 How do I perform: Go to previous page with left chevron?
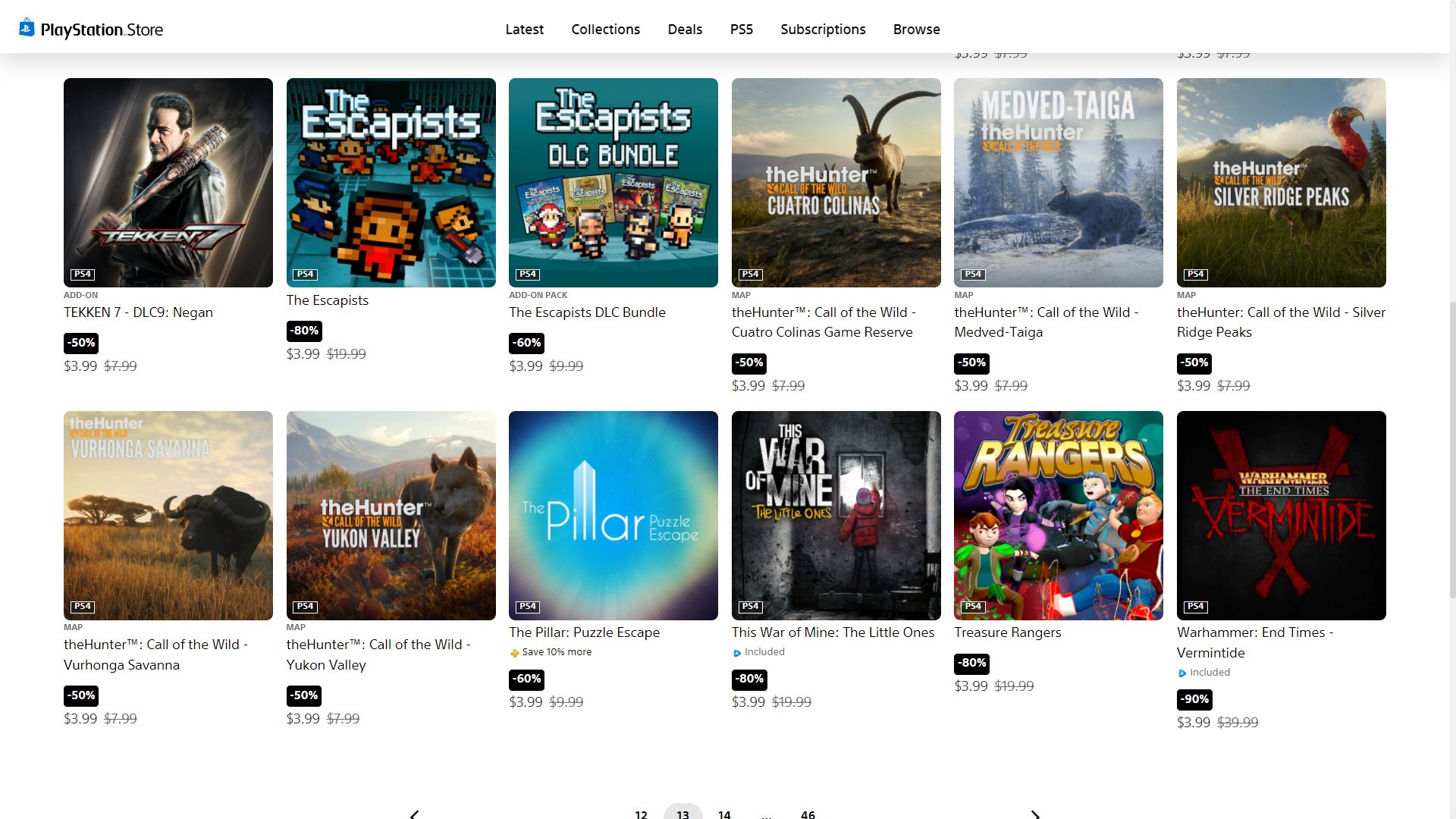coord(414,814)
